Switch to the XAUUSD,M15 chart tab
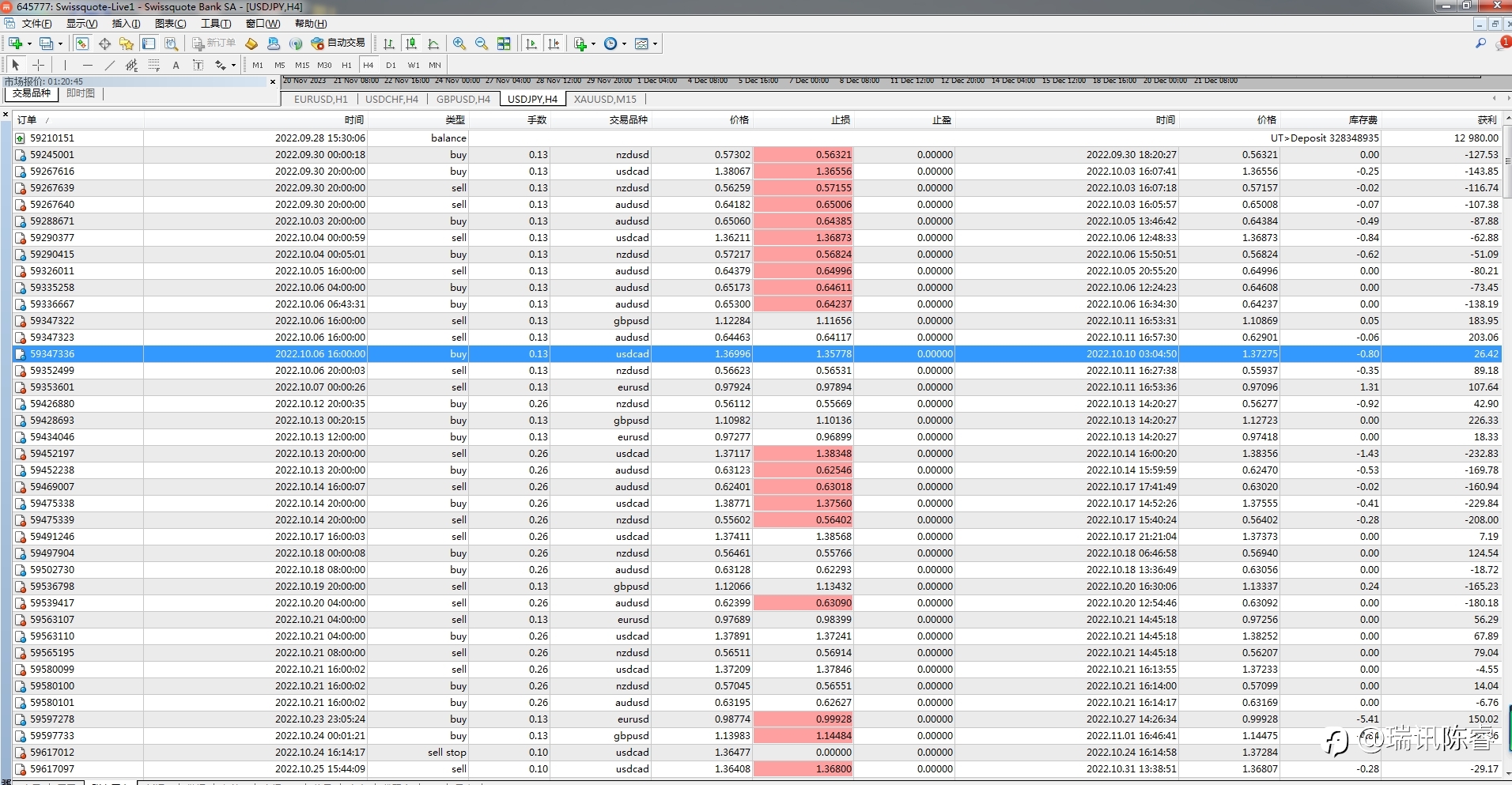The width and height of the screenshot is (1512, 785). (x=605, y=99)
